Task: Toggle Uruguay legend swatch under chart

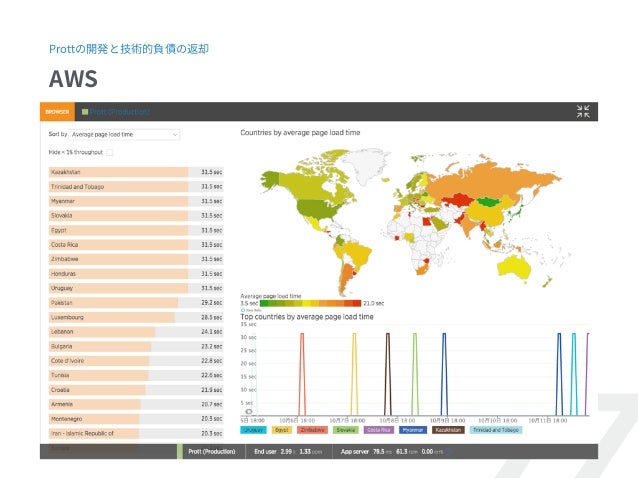Action: (253, 430)
